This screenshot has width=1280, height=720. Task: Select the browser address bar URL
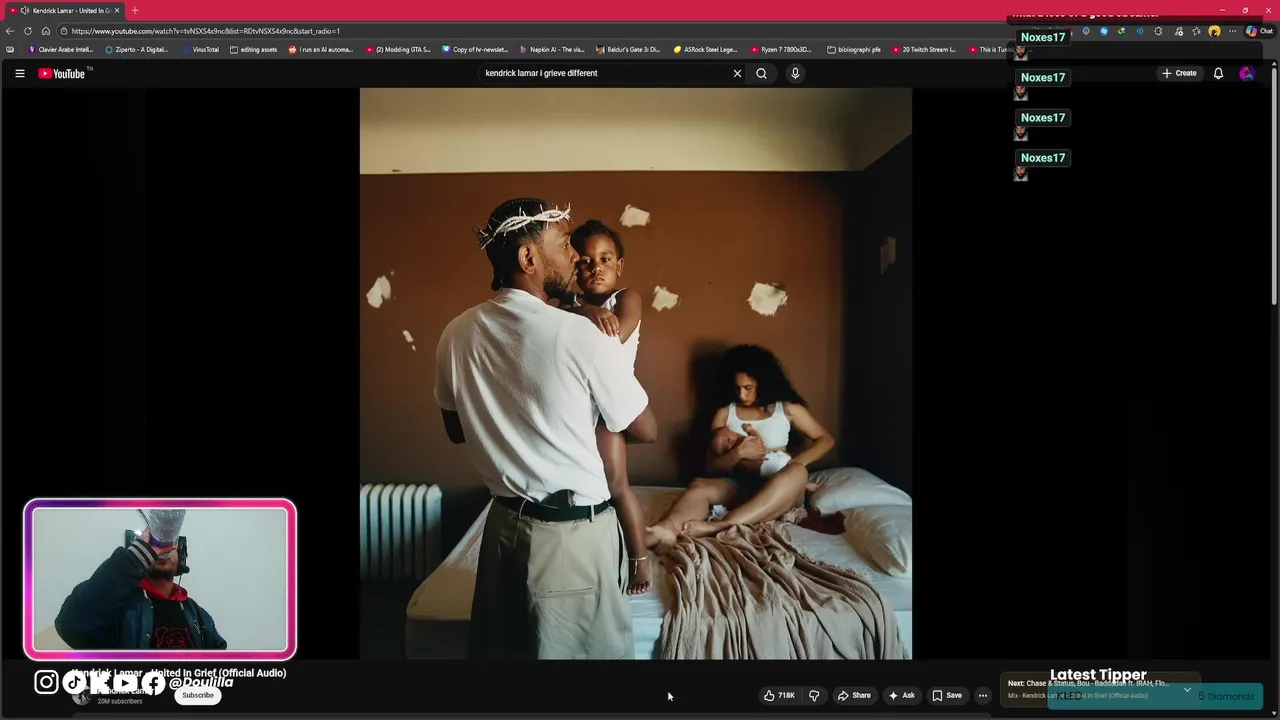tap(206, 31)
